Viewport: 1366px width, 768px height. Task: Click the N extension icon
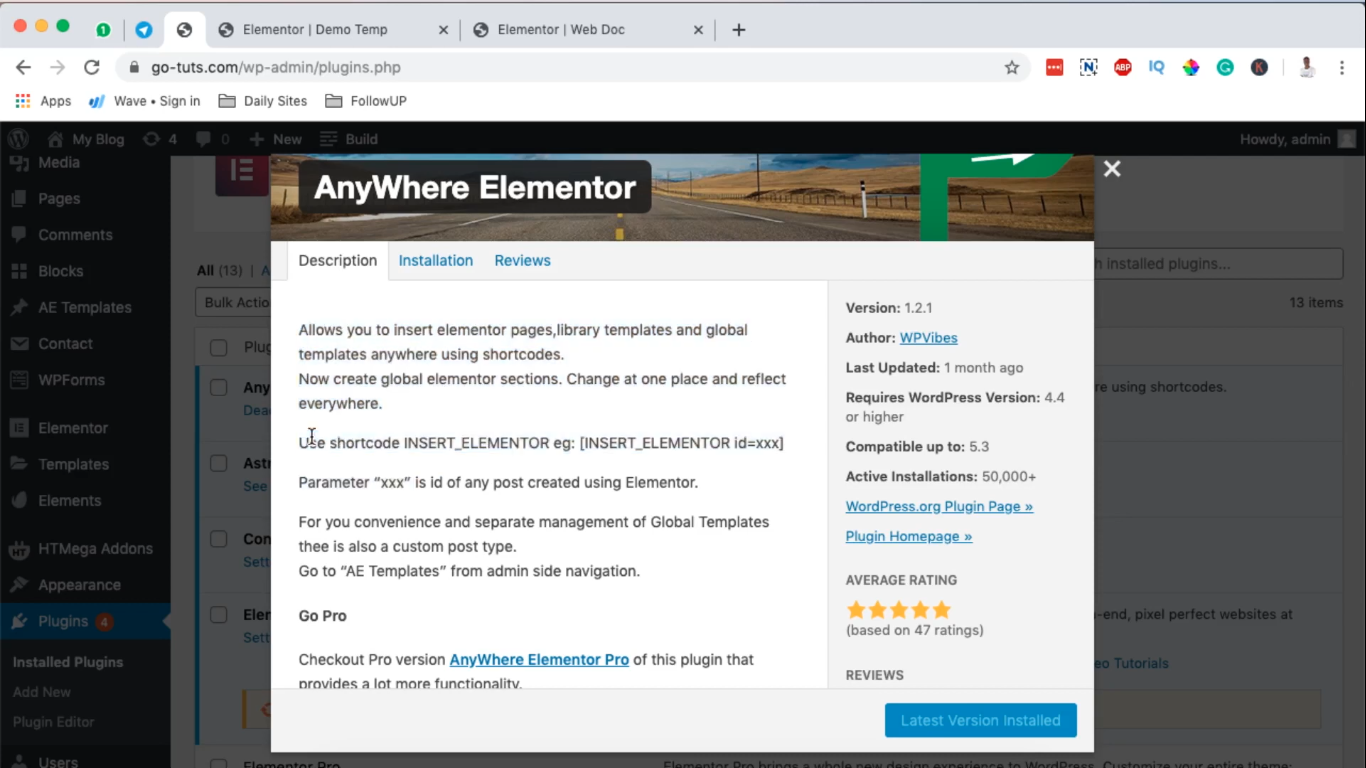click(x=1089, y=67)
